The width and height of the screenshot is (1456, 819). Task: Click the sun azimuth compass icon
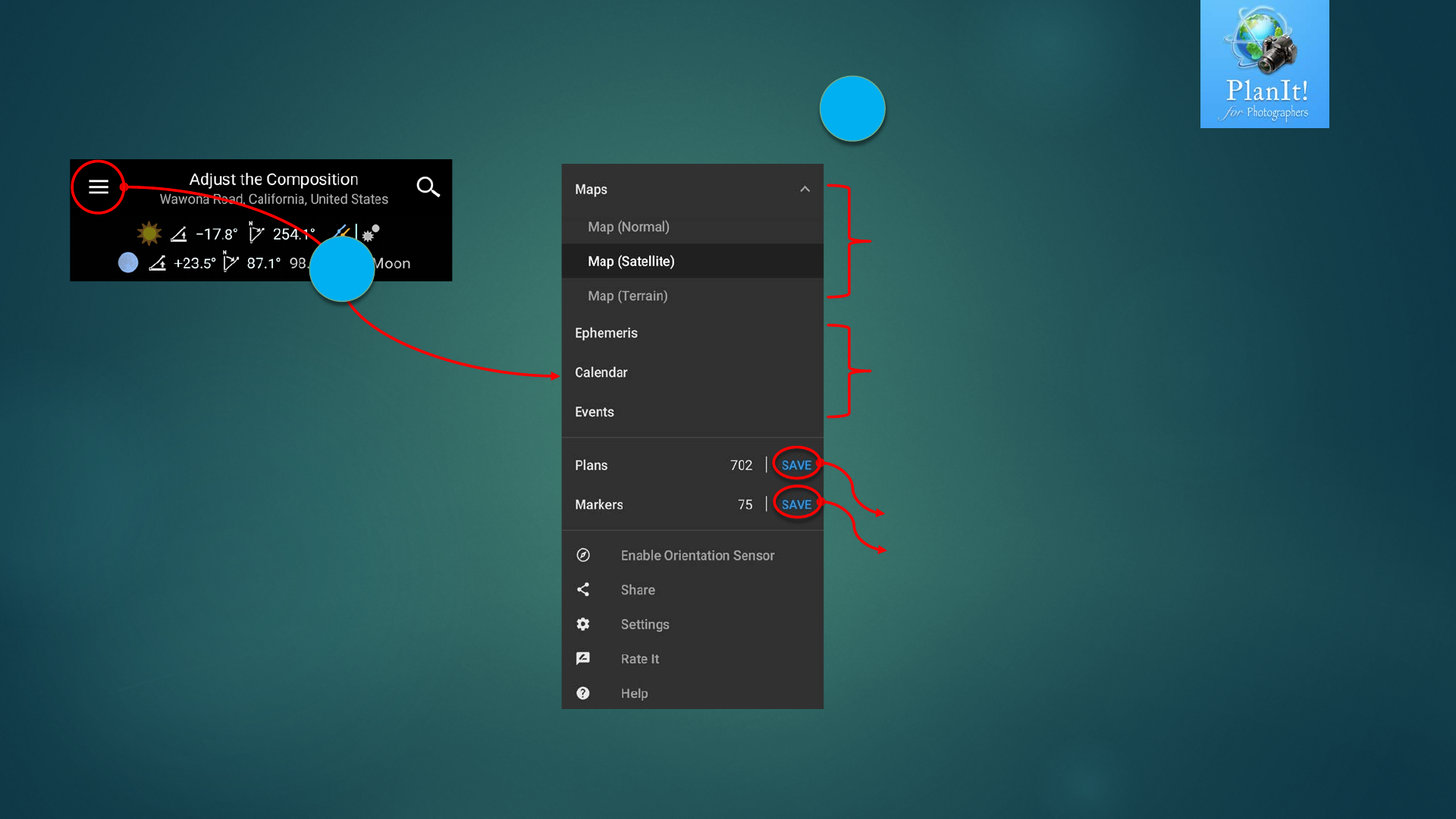(256, 234)
